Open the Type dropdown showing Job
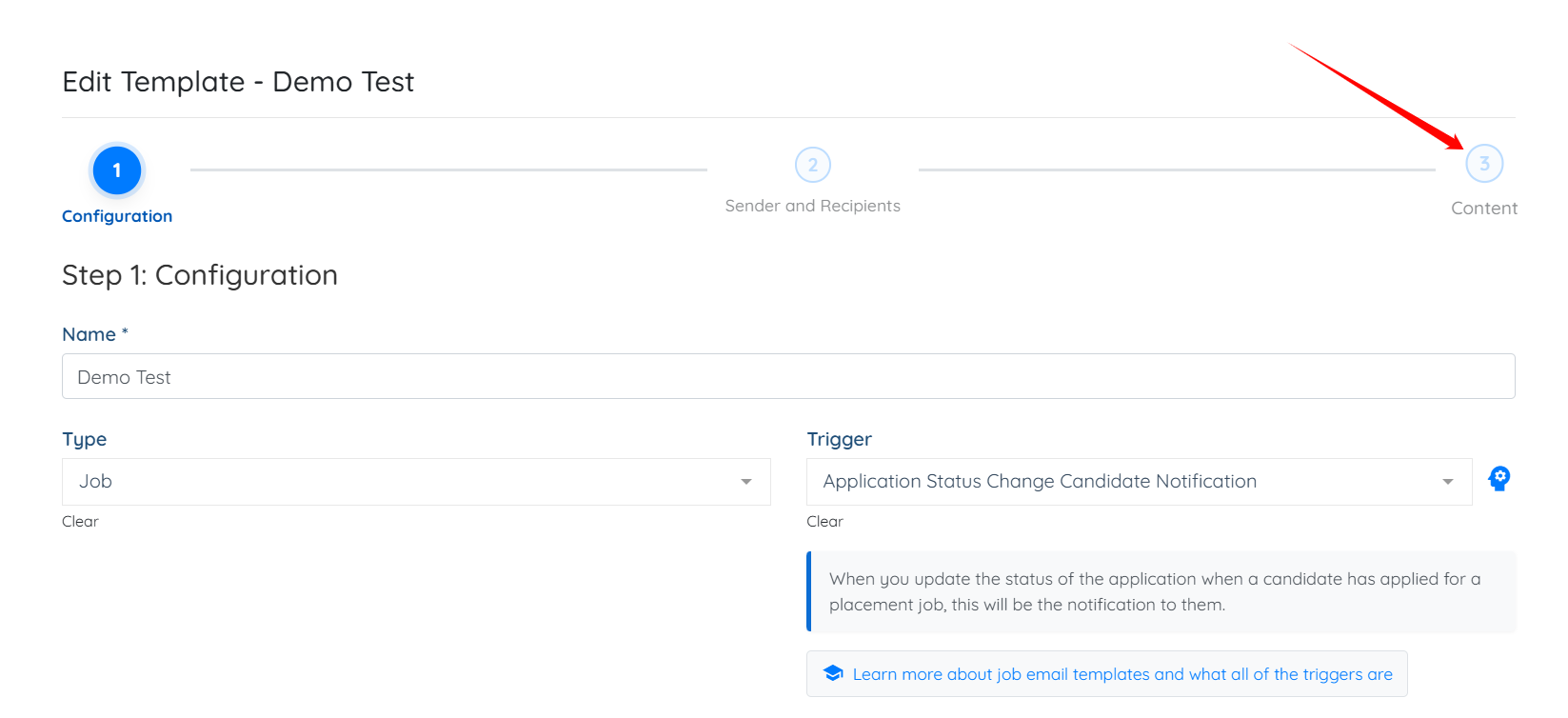Image resolution: width=1568 pixels, height=718 pixels. [x=416, y=482]
